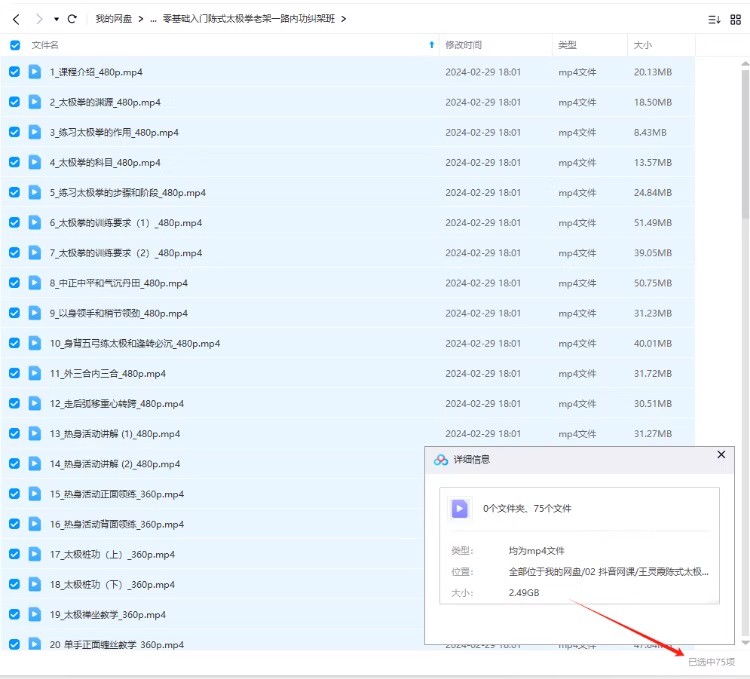Open the navigation history dropdown arrow

pyautogui.click(x=56, y=19)
